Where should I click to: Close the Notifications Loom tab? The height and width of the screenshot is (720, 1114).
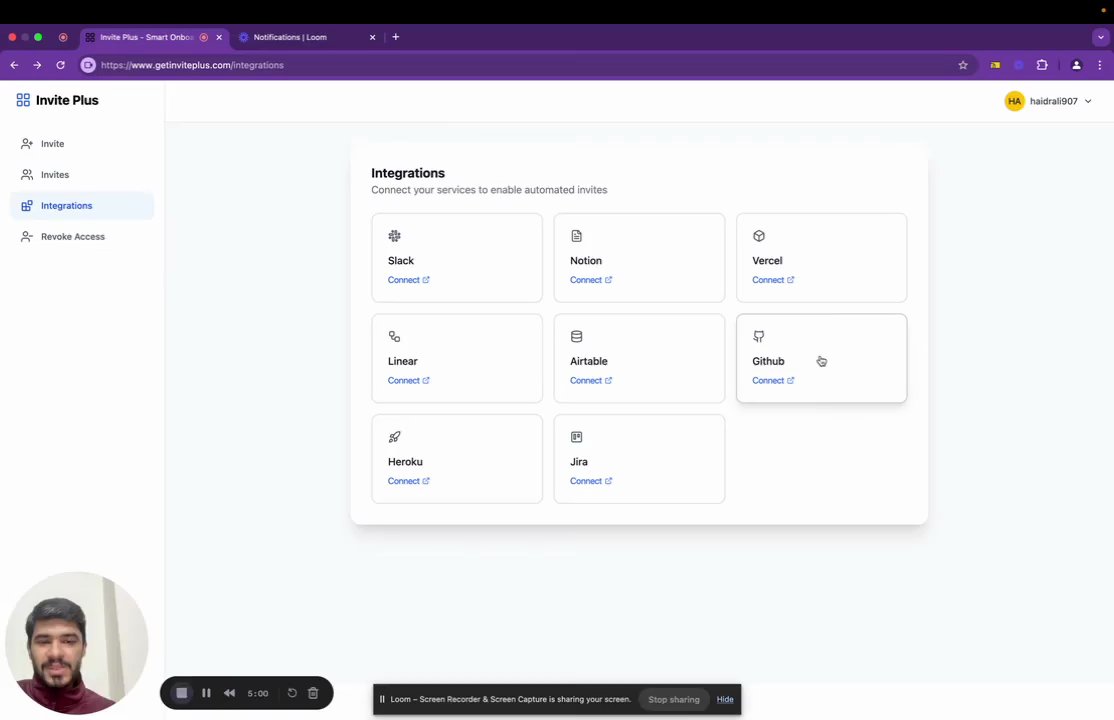[372, 37]
